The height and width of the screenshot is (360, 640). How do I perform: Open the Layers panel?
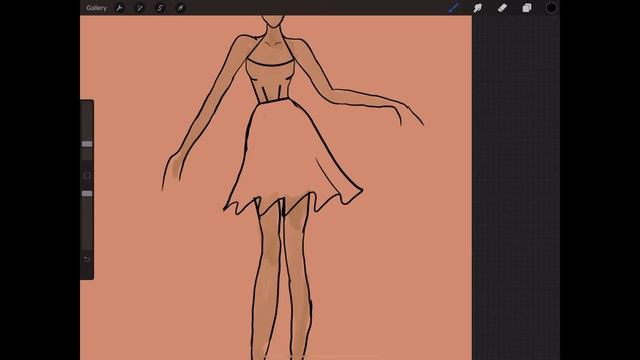527,8
